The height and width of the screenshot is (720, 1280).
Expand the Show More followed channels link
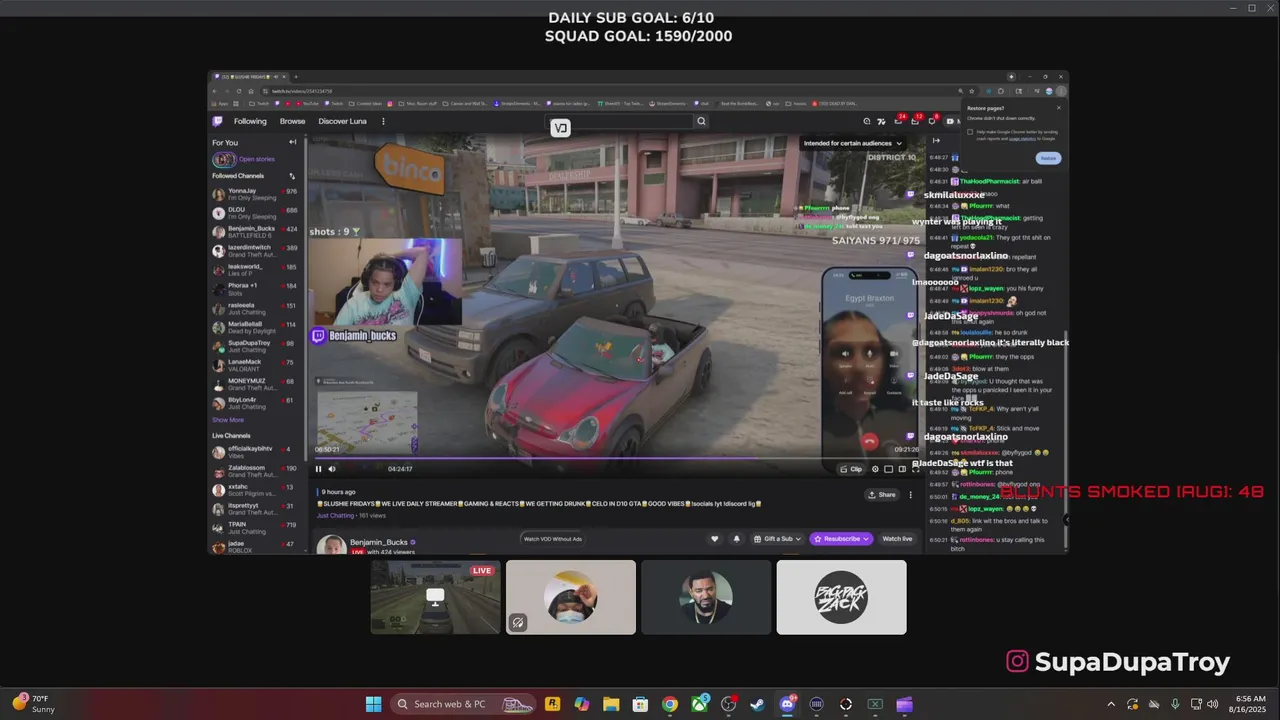click(227, 420)
